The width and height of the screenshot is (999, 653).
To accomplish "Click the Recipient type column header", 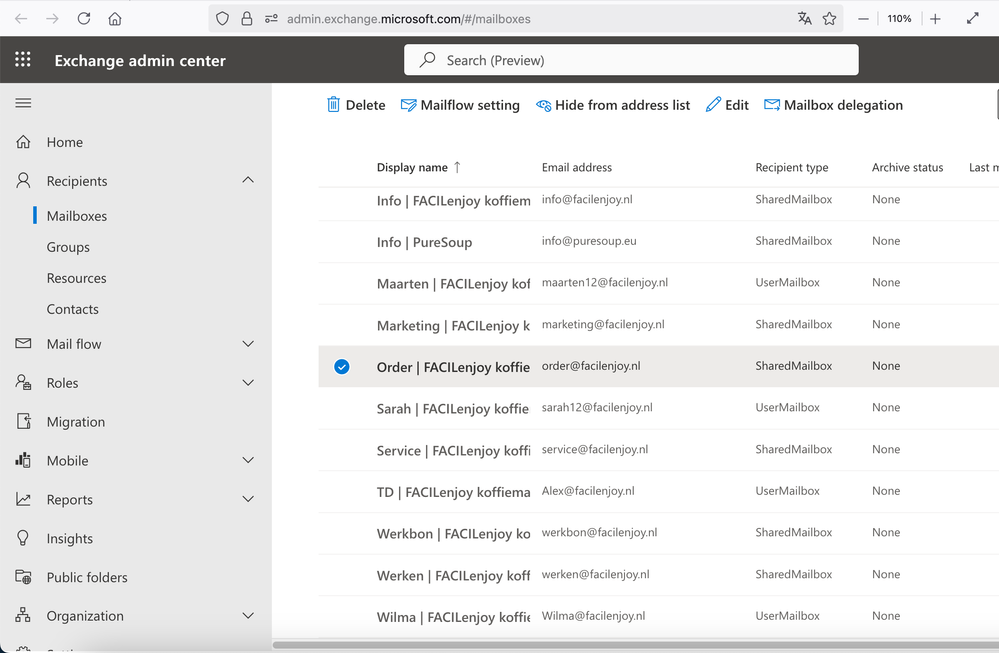I will [x=792, y=167].
